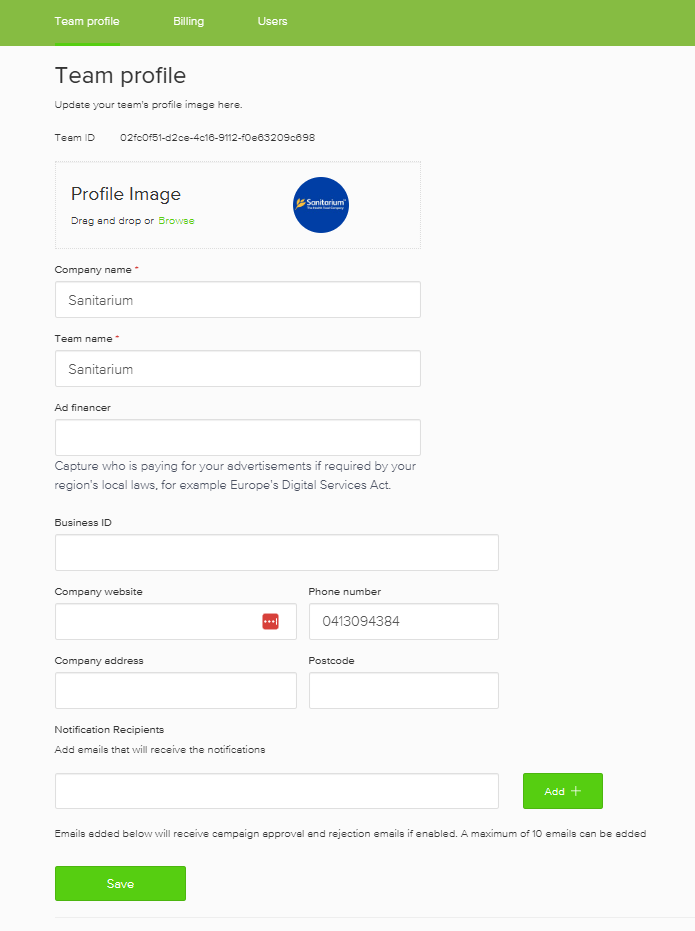Click the Business ID input field
This screenshot has height=931, width=695.
click(x=276, y=553)
